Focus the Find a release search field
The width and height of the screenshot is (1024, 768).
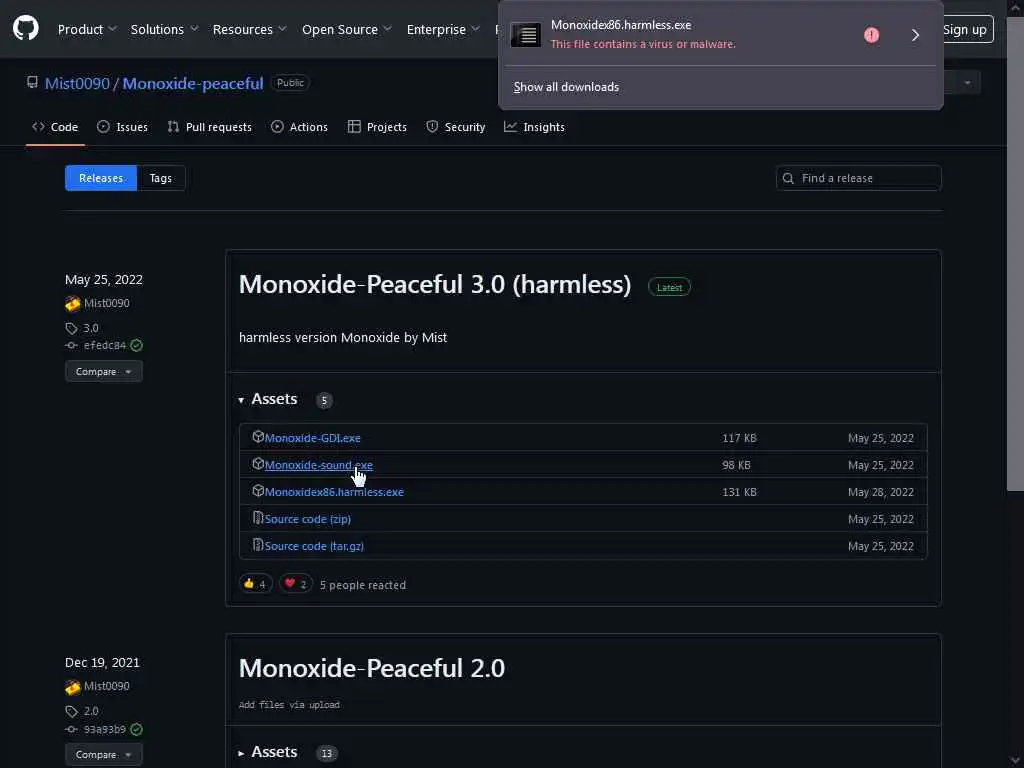point(859,178)
